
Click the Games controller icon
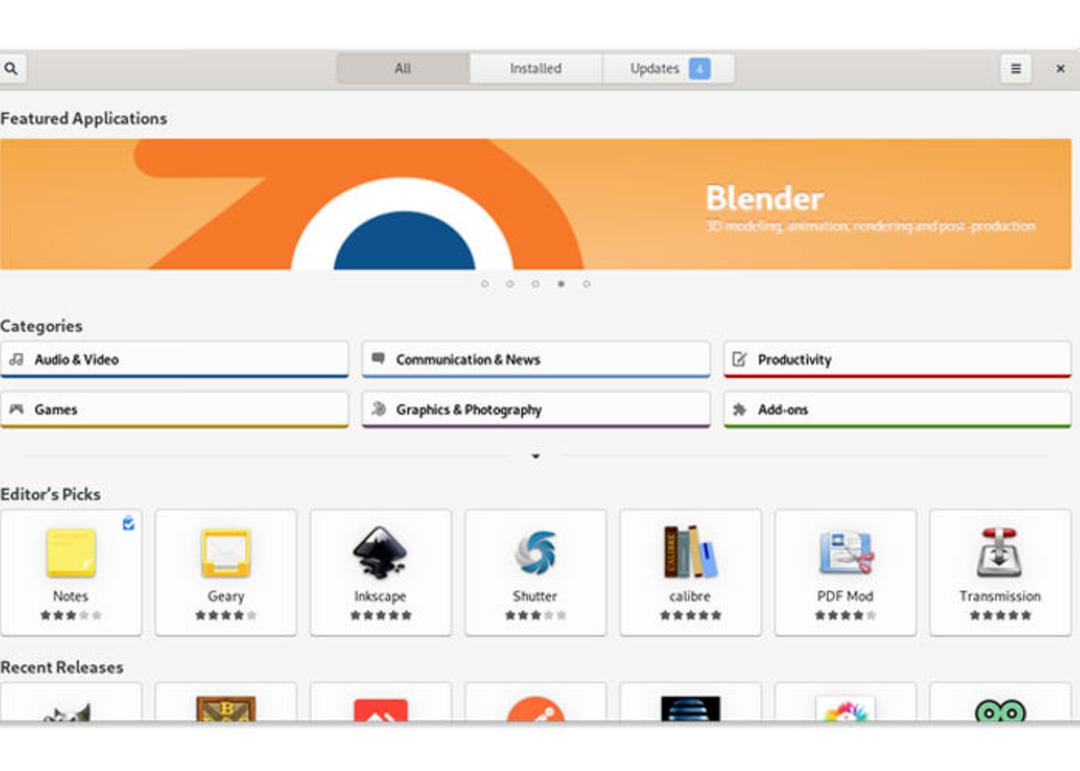(x=17, y=409)
